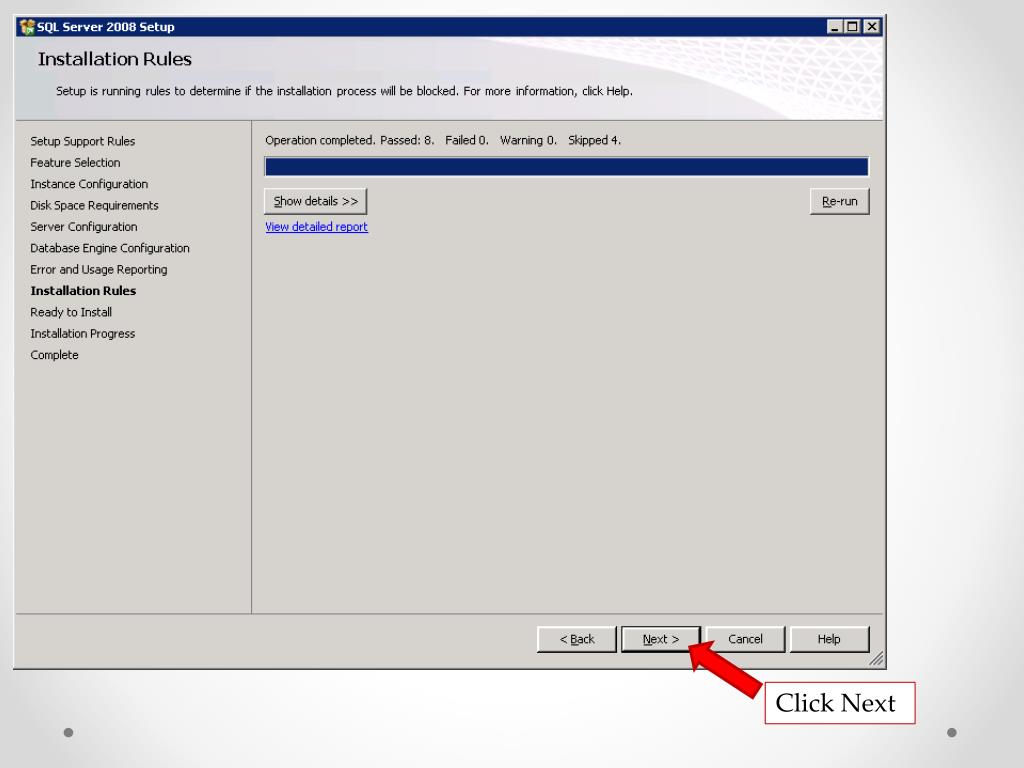The image size is (1024, 768).
Task: Select Feature Selection step
Action: click(x=75, y=163)
